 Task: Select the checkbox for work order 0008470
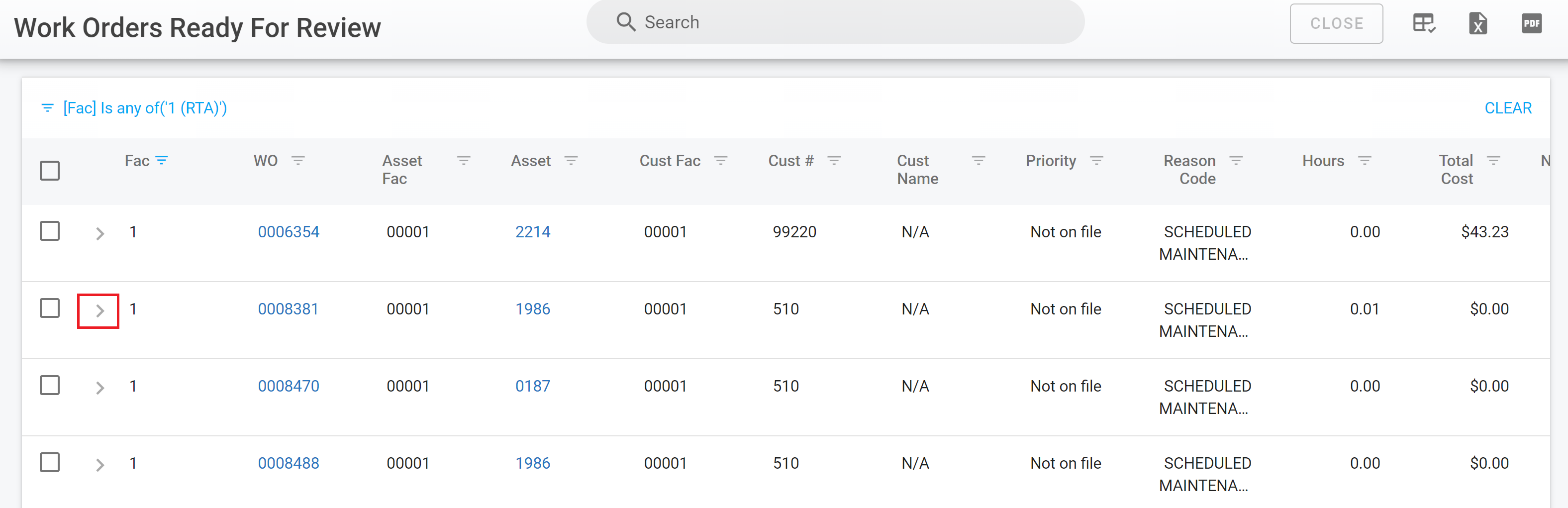click(x=50, y=386)
